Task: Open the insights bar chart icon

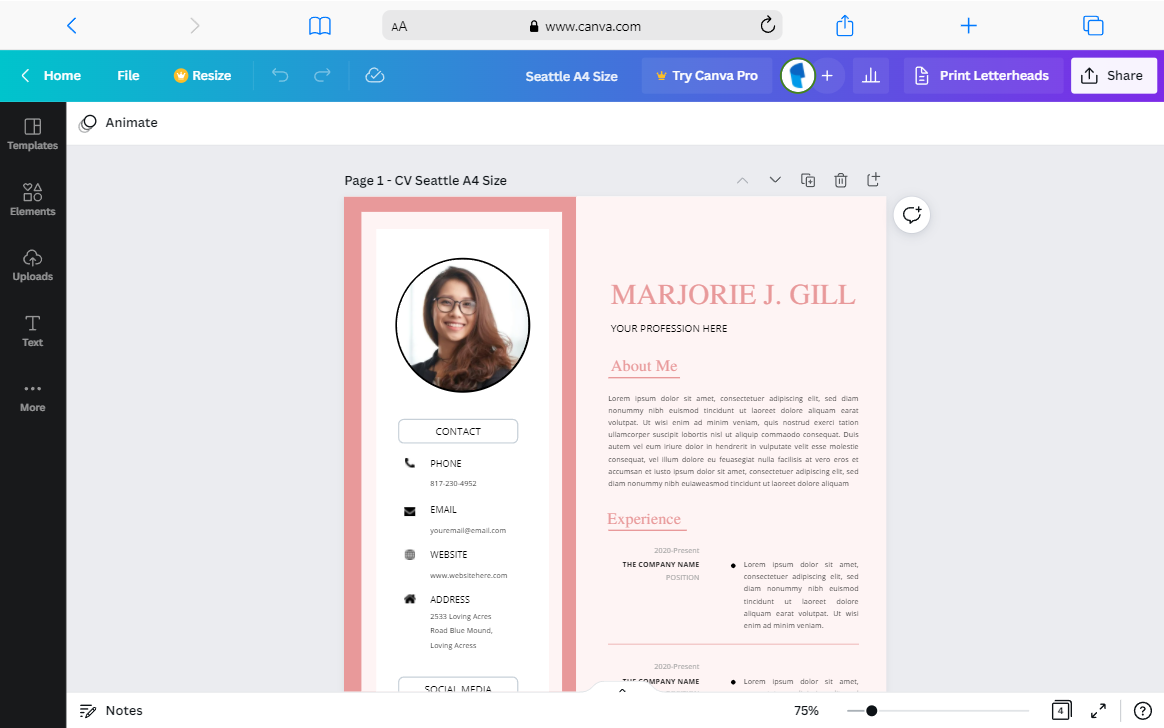Action: click(871, 76)
